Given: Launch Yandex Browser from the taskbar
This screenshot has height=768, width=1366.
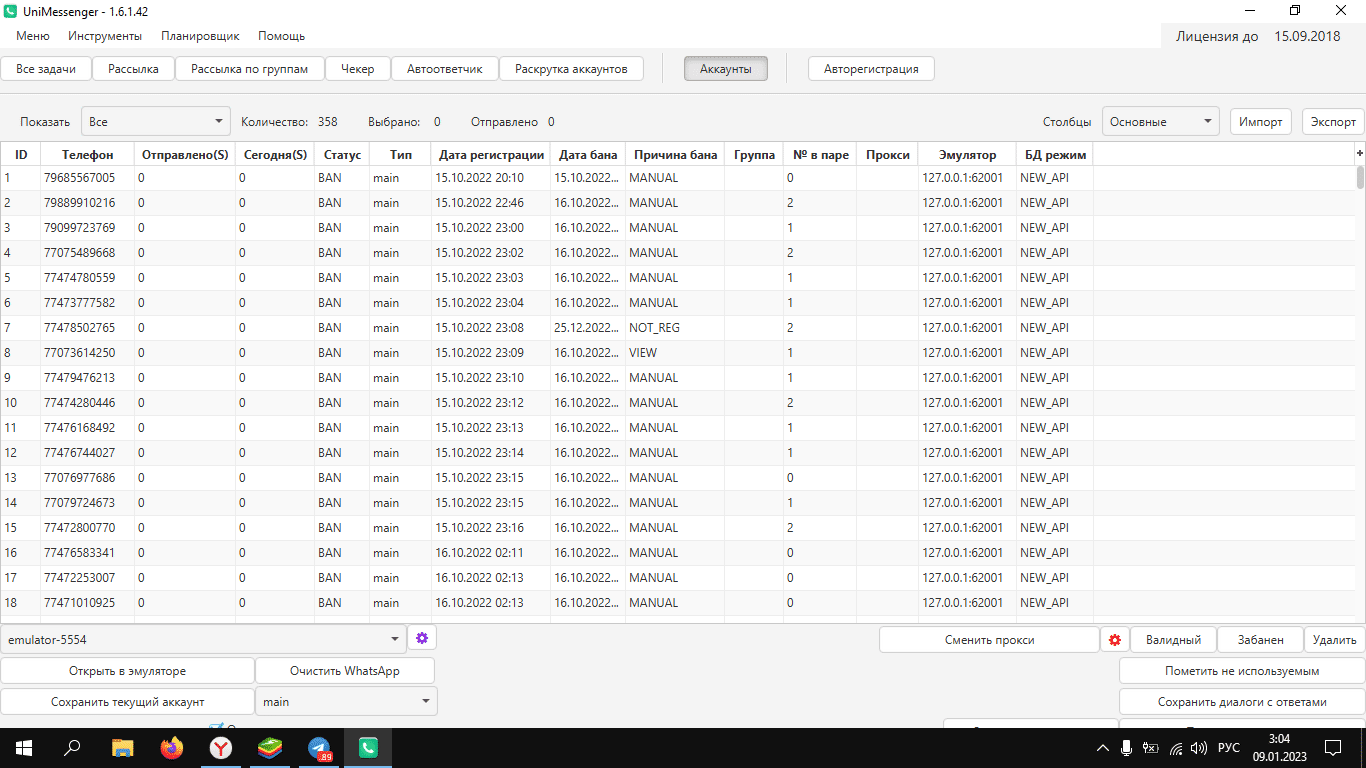Looking at the screenshot, I should point(220,747).
